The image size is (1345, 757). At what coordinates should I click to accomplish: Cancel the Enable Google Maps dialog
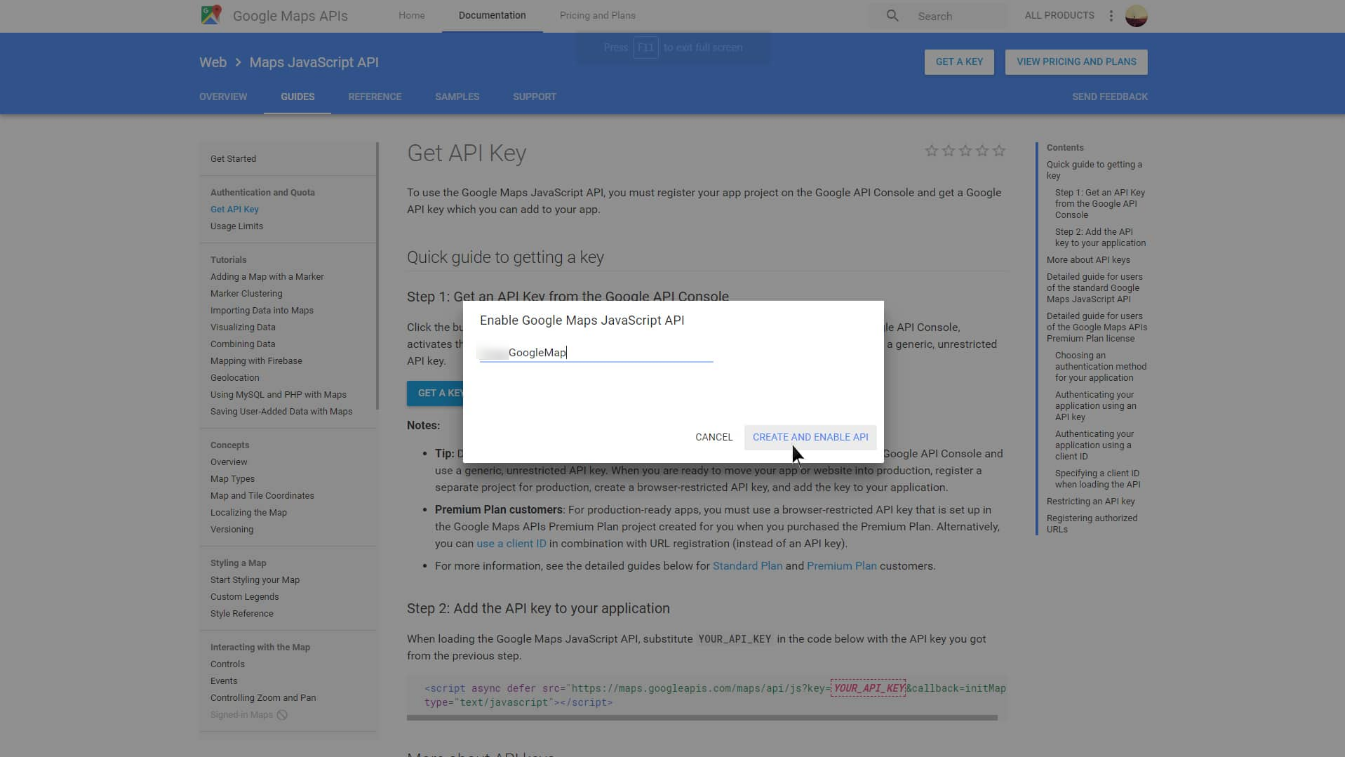coord(714,437)
